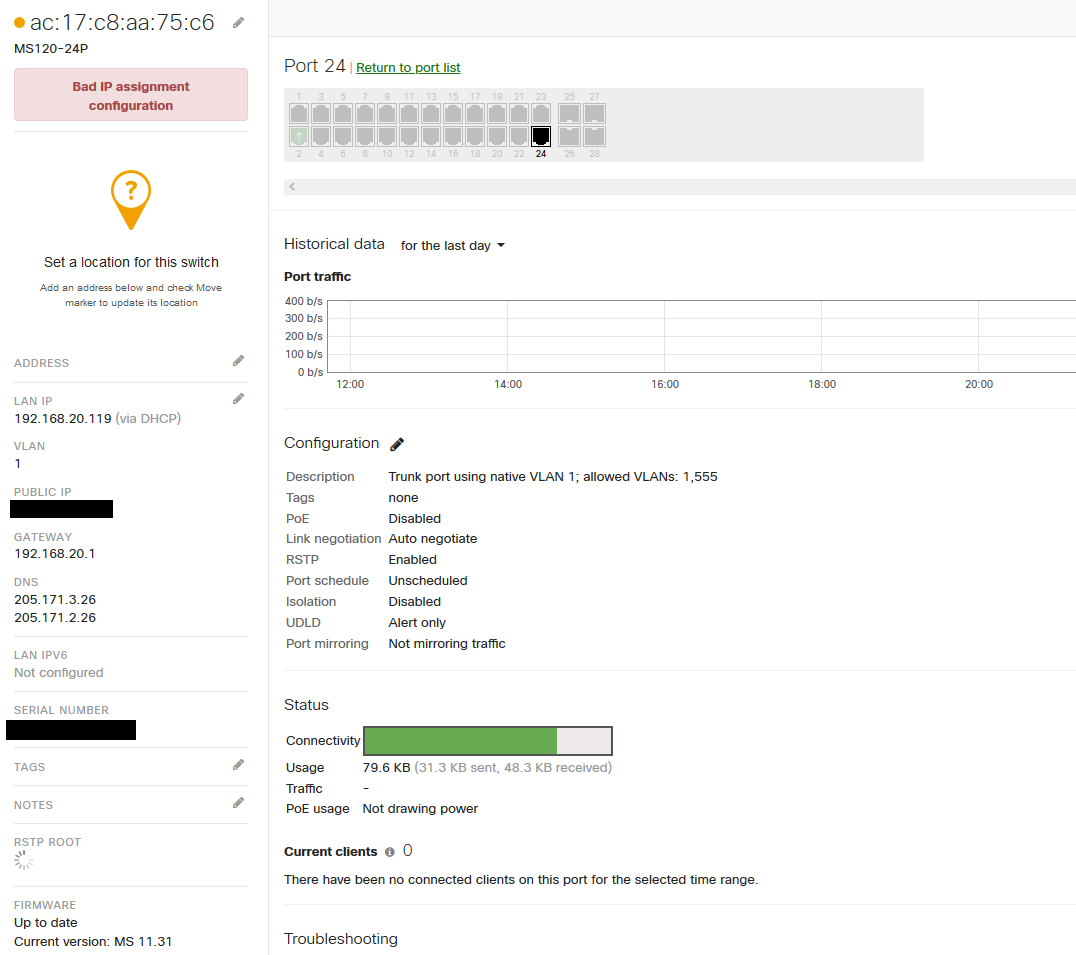This screenshot has height=955, width=1076.
Task: Edit the switch ADDRESS field
Action: tap(238, 360)
